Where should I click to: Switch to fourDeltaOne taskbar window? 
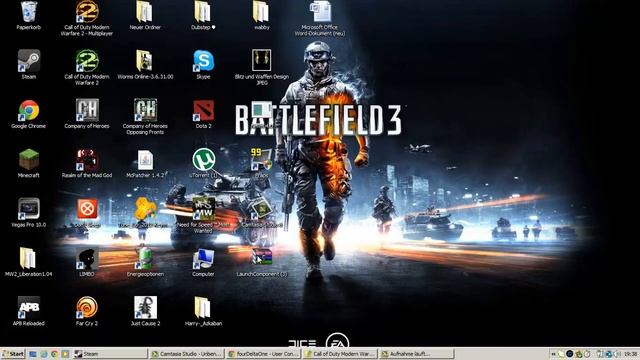tap(264, 354)
